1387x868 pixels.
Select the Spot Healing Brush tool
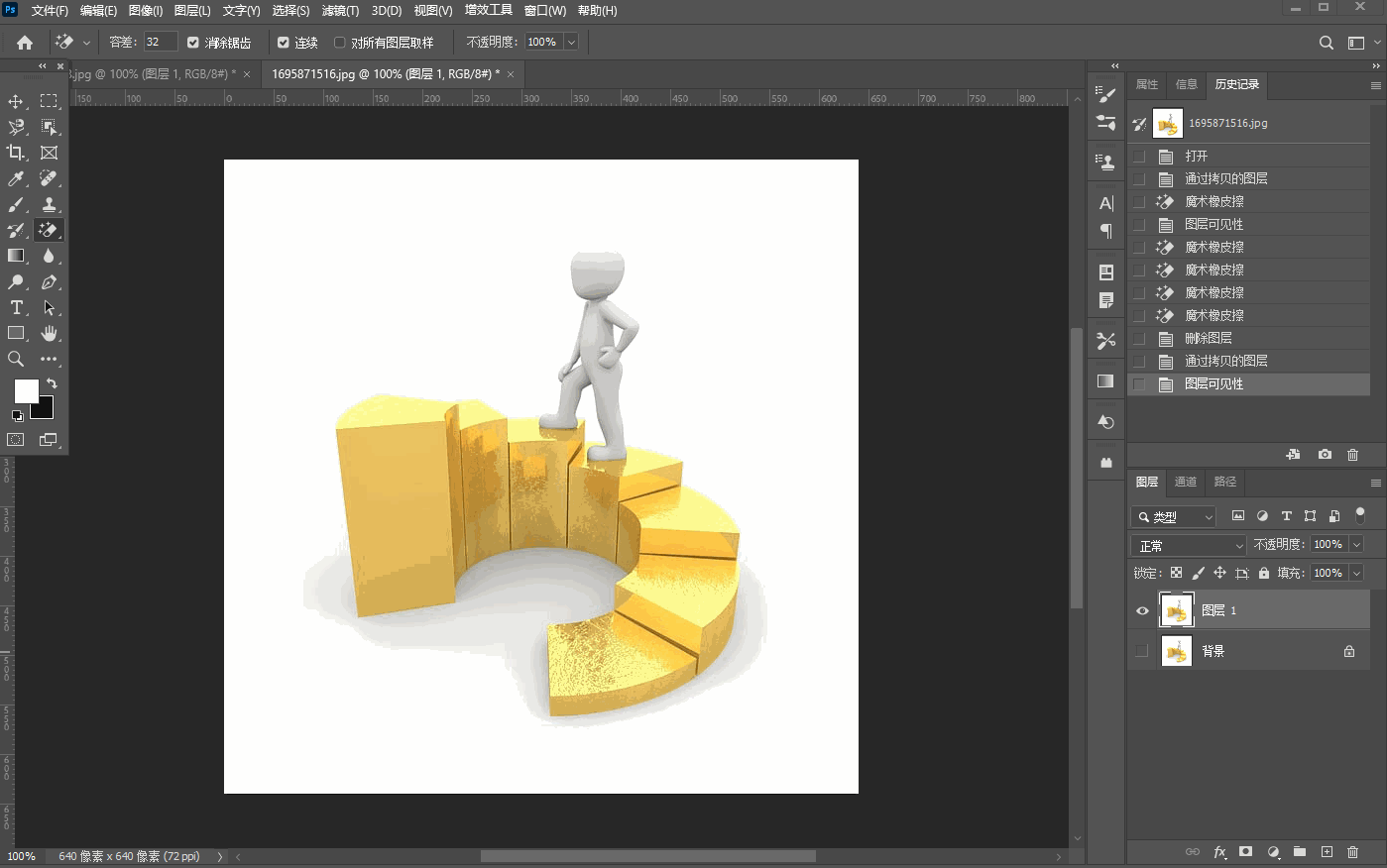click(x=49, y=178)
